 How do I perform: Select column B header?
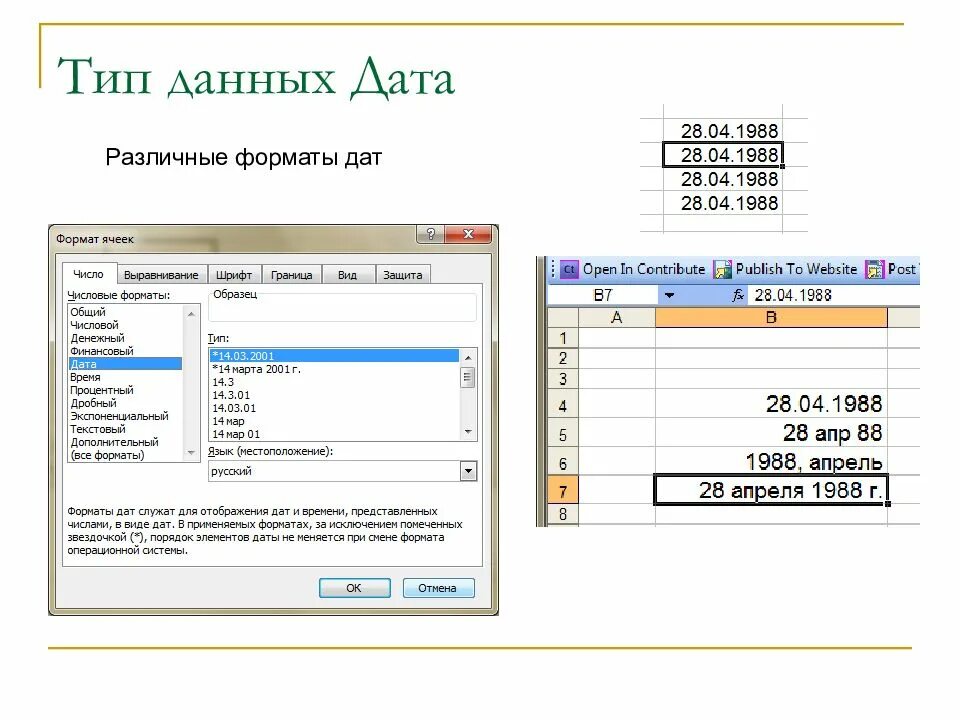pos(771,317)
